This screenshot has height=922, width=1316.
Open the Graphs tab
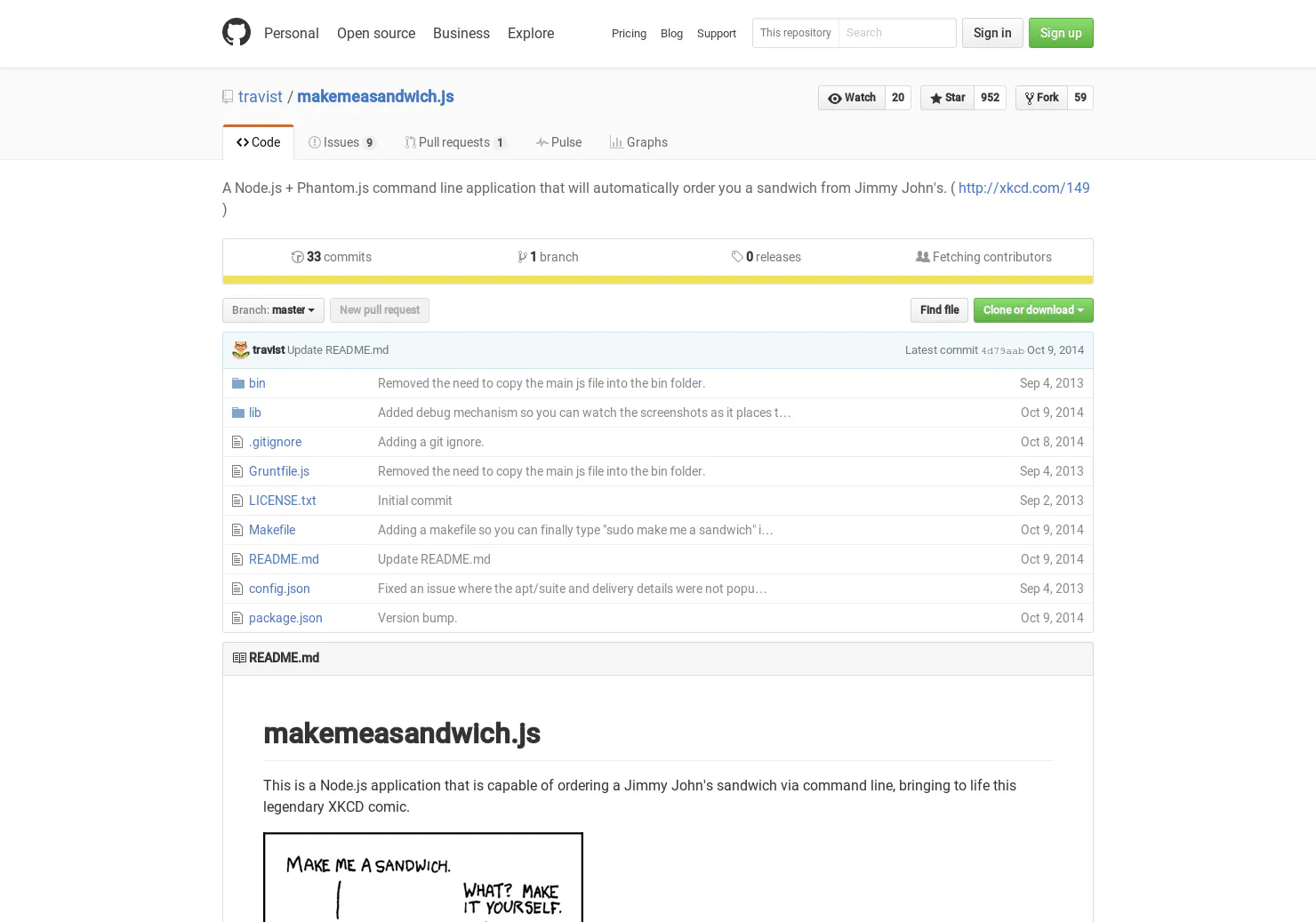pyautogui.click(x=638, y=142)
